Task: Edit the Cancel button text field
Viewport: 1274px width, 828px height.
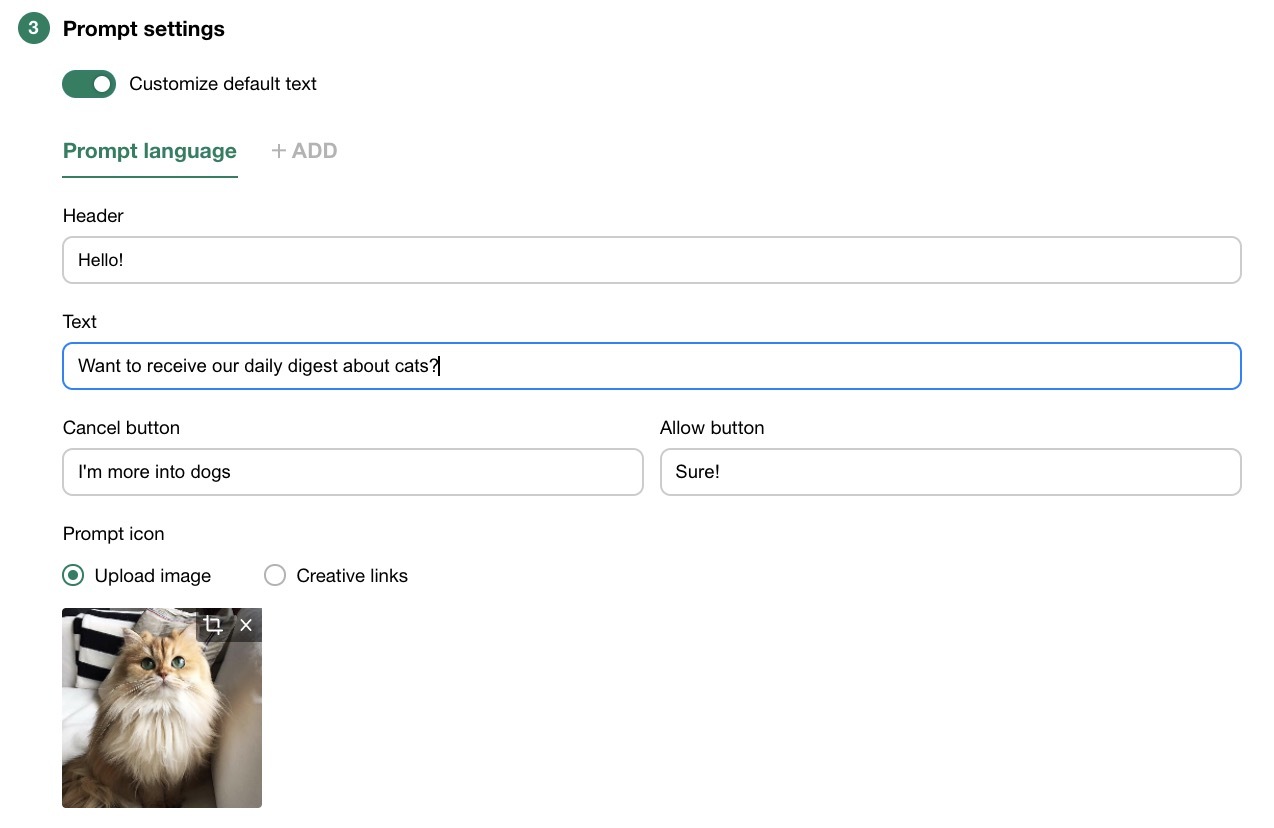Action: (353, 472)
